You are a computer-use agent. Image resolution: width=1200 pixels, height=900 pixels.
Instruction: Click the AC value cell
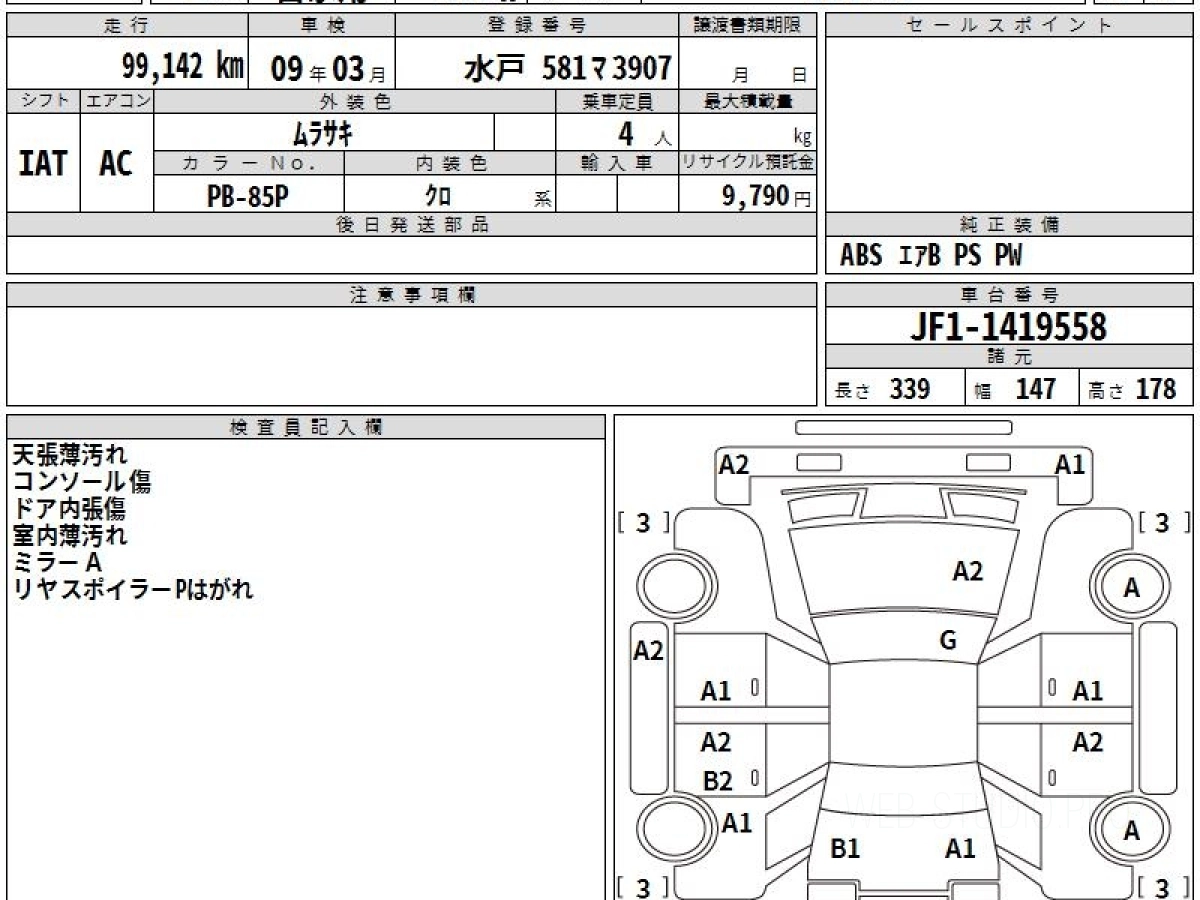pos(117,163)
